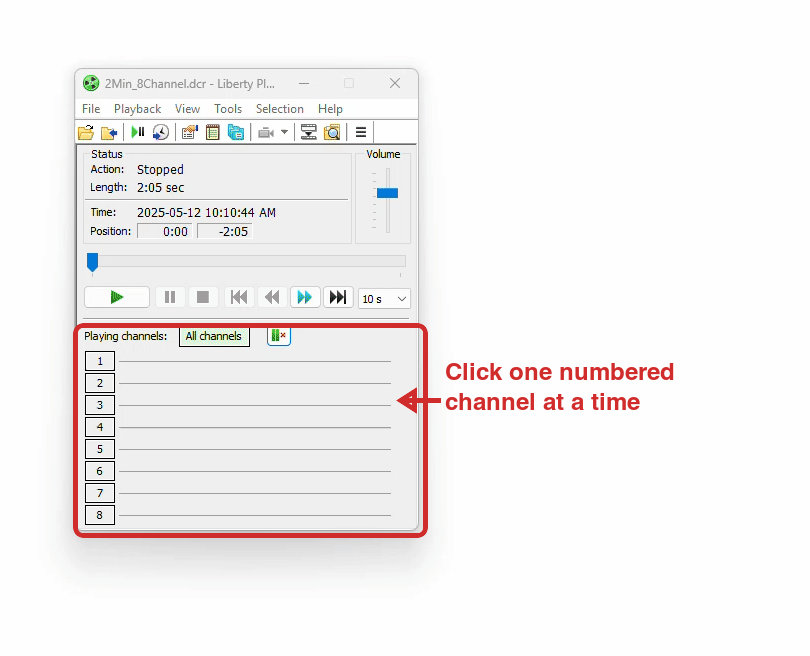Open the 10 s skip interval dropdown

(x=384, y=299)
